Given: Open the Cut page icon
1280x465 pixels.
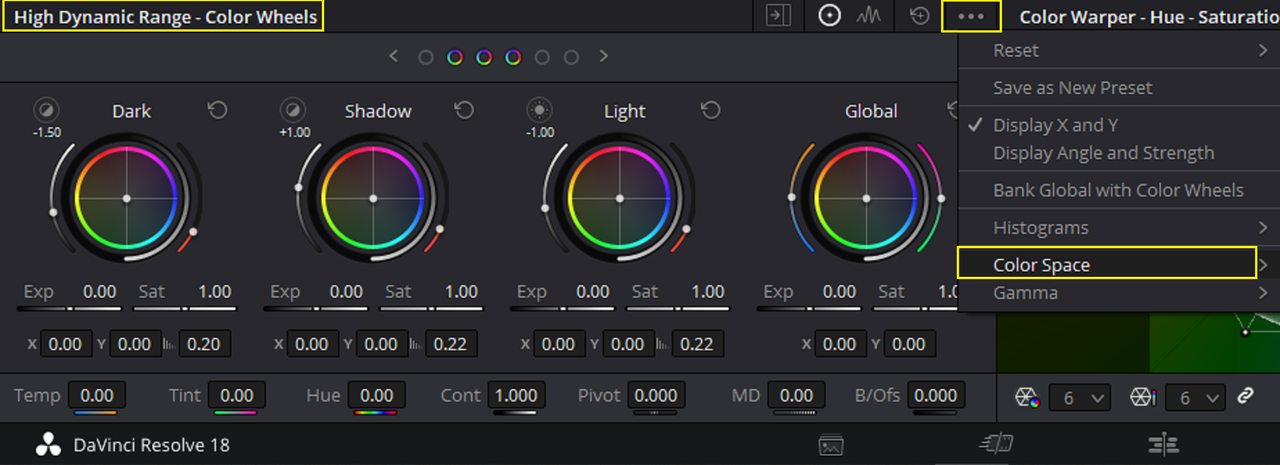Looking at the screenshot, I should (997, 445).
